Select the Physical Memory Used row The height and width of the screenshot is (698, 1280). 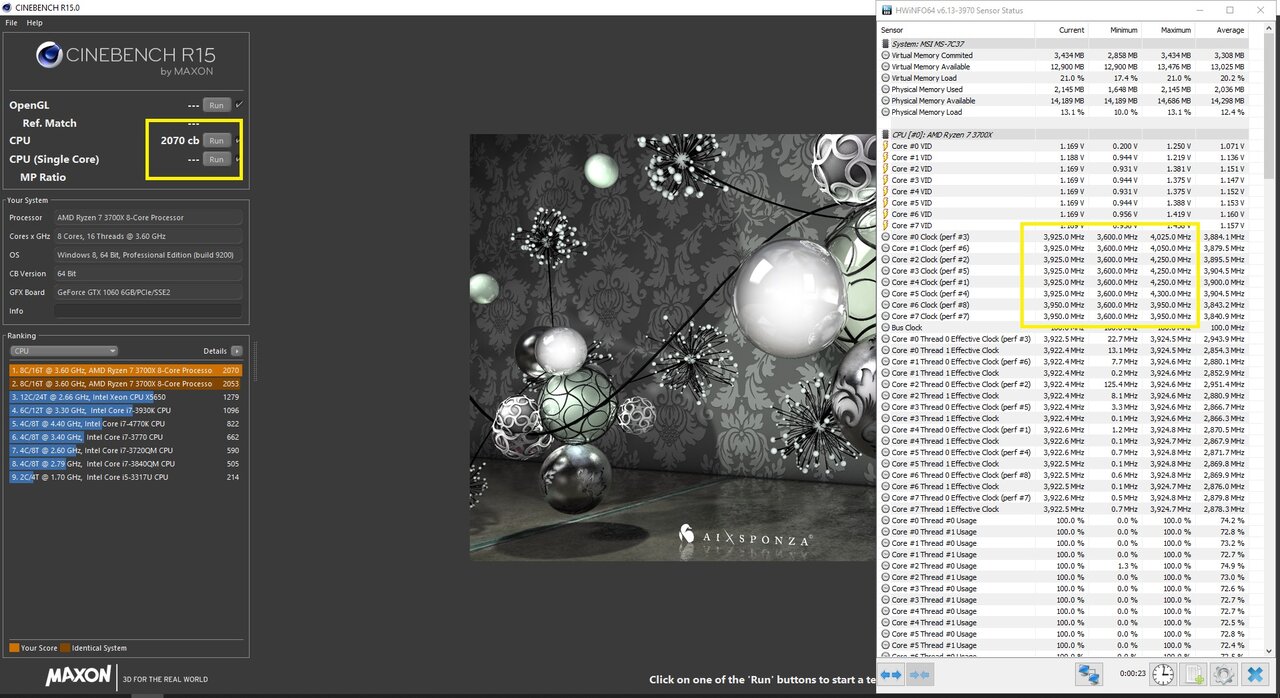coord(1065,89)
